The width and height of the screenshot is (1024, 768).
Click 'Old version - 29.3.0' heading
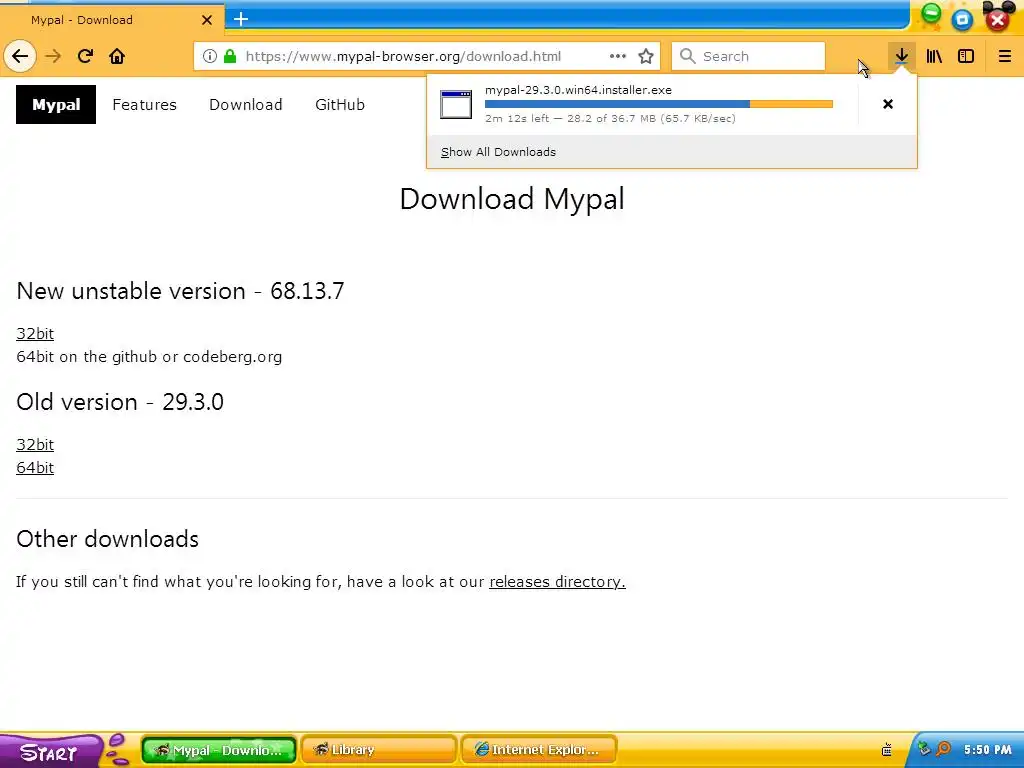click(x=120, y=402)
